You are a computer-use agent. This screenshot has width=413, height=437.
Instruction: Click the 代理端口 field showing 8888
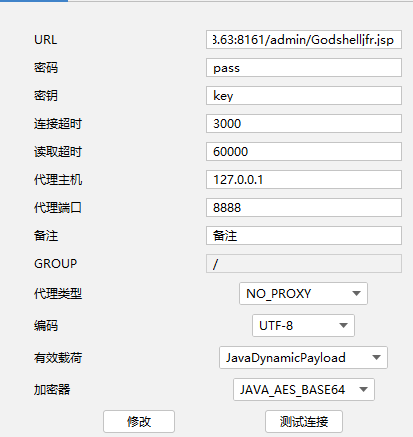[304, 208]
